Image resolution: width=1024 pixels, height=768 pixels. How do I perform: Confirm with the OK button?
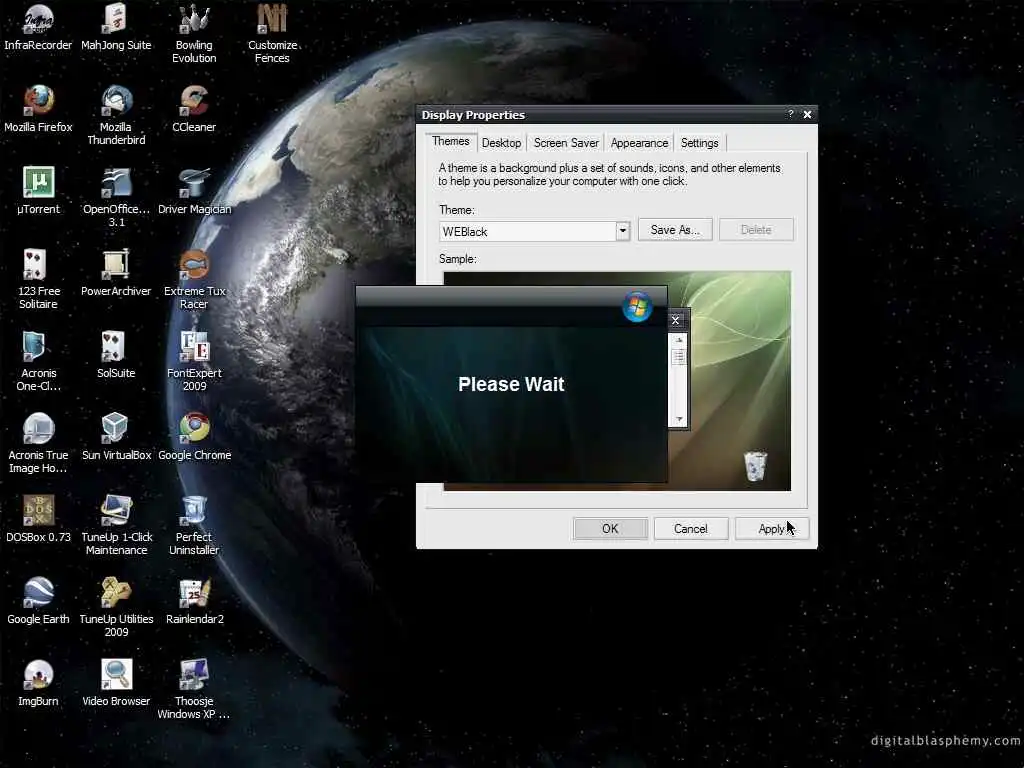tap(610, 528)
